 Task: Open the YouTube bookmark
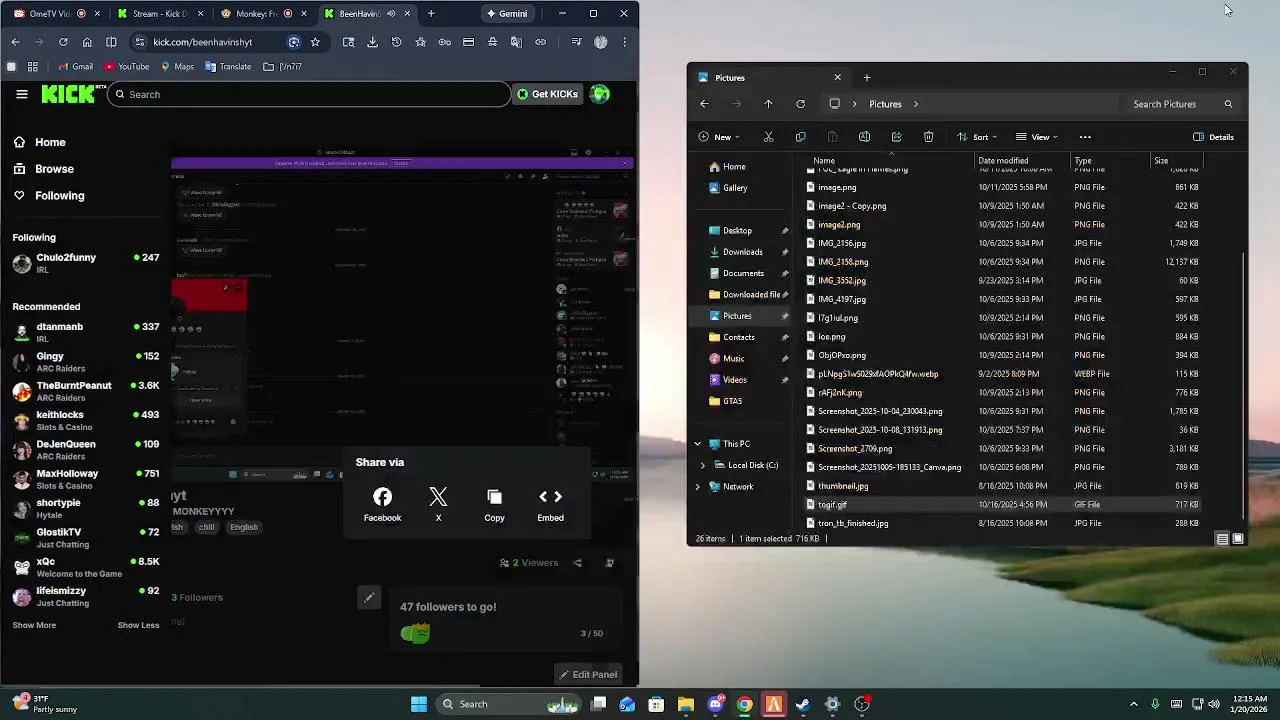point(127,67)
